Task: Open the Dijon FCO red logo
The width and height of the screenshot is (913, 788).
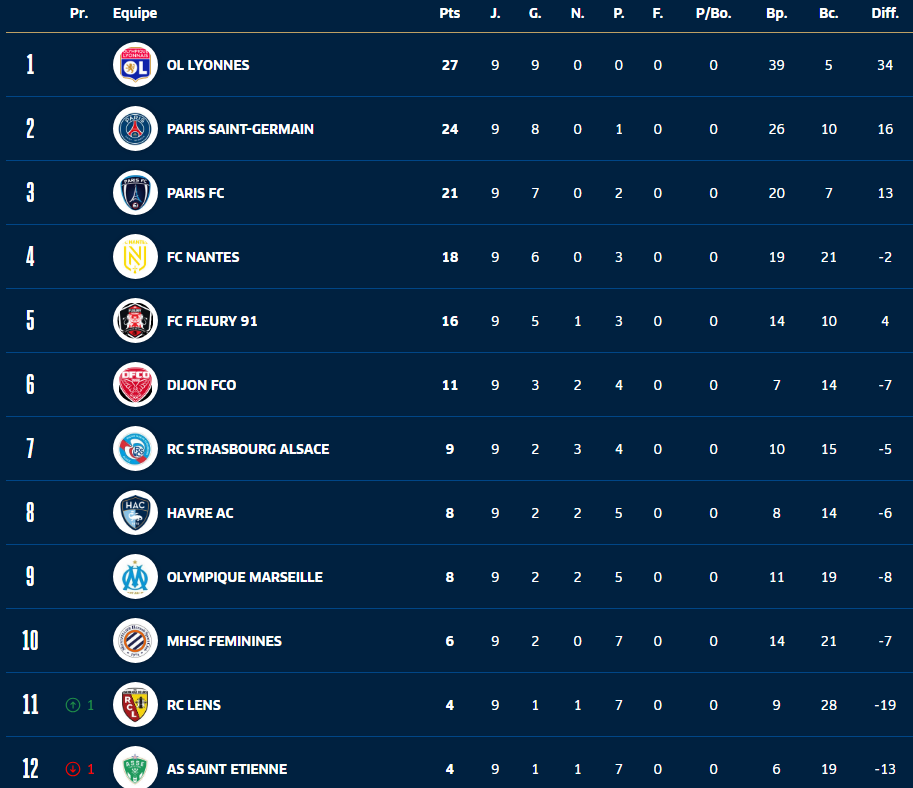Action: coord(135,385)
